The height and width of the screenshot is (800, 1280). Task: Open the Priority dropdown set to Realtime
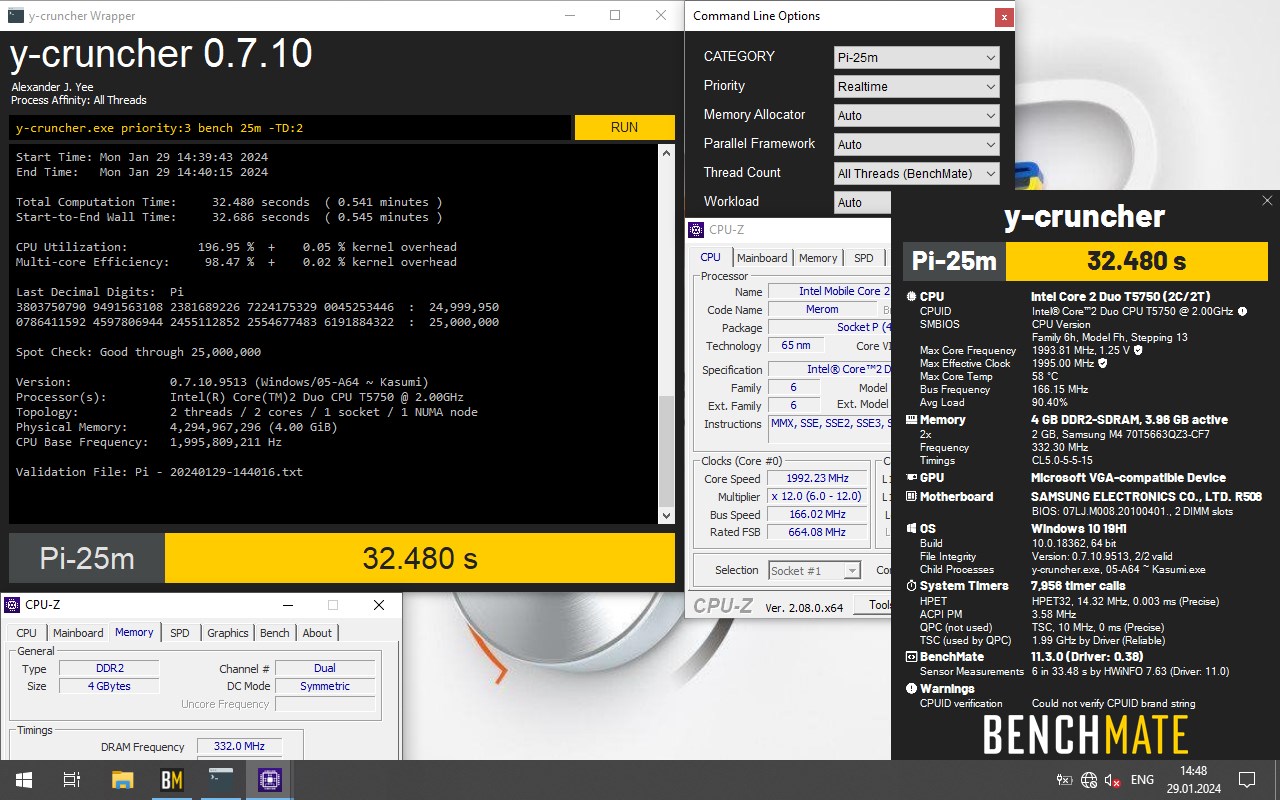[x=916, y=86]
